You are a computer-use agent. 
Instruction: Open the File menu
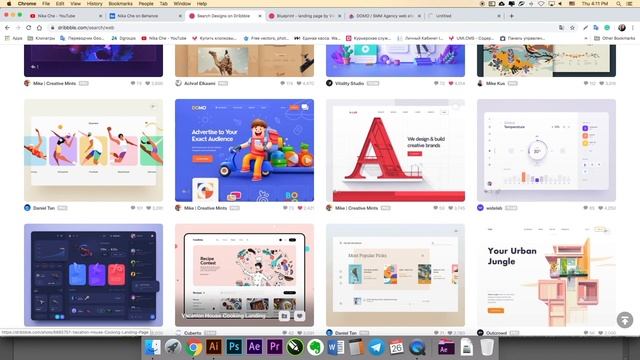46,4
